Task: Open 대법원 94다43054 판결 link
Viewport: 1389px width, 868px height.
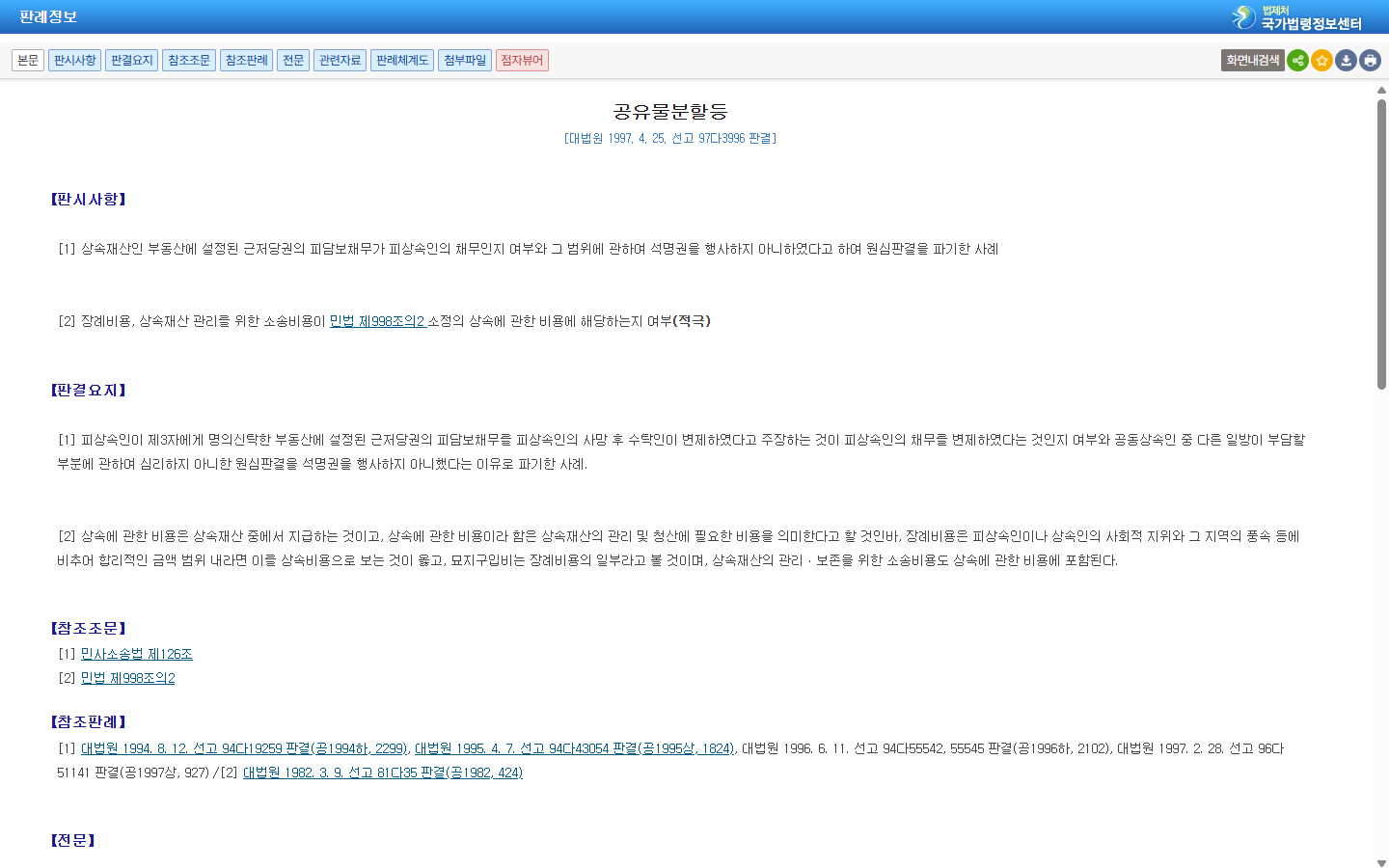Action: [x=575, y=748]
